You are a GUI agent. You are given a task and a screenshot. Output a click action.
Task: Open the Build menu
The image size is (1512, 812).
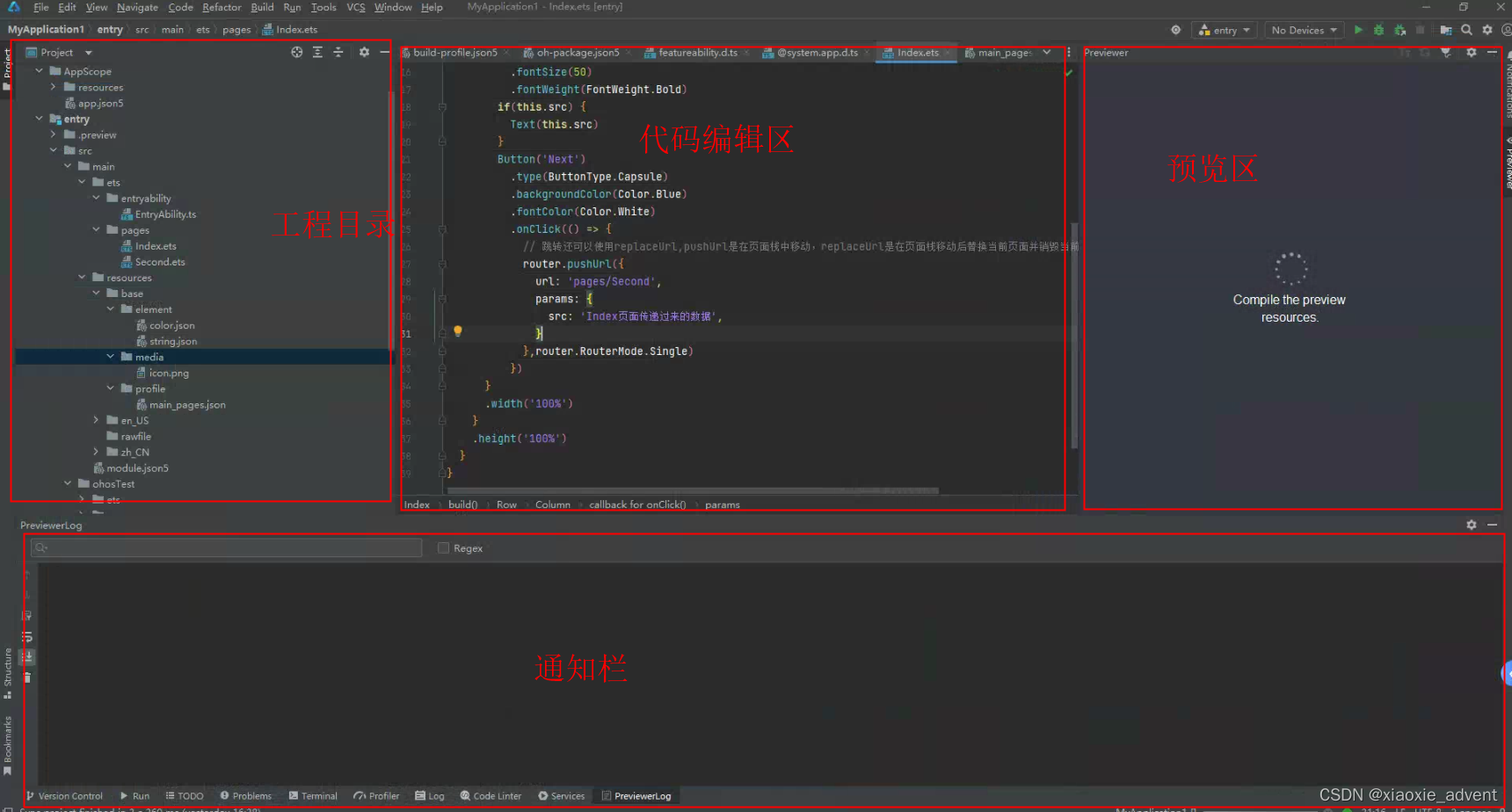pos(262,7)
